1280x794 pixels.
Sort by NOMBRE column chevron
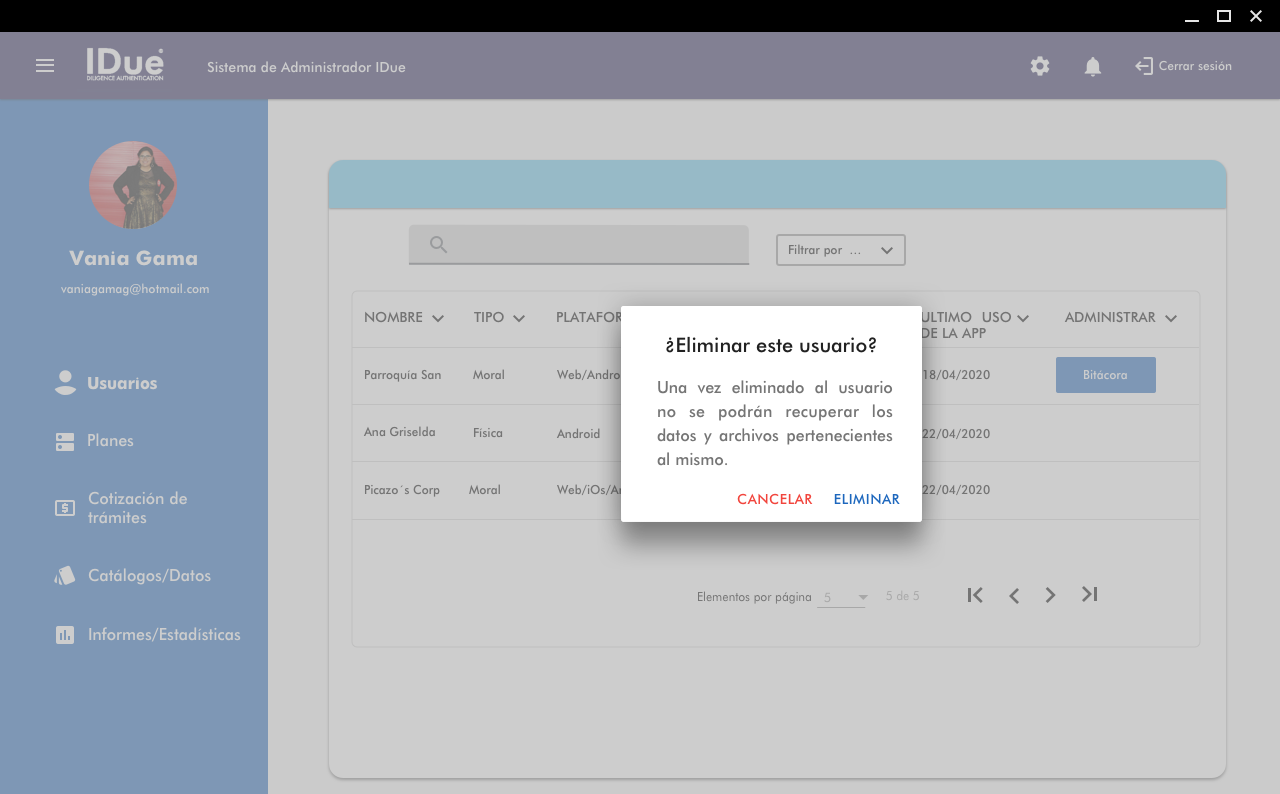pyautogui.click(x=437, y=318)
